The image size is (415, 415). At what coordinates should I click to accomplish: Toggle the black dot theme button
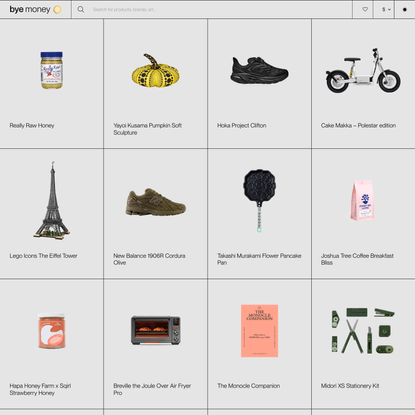point(405,9)
